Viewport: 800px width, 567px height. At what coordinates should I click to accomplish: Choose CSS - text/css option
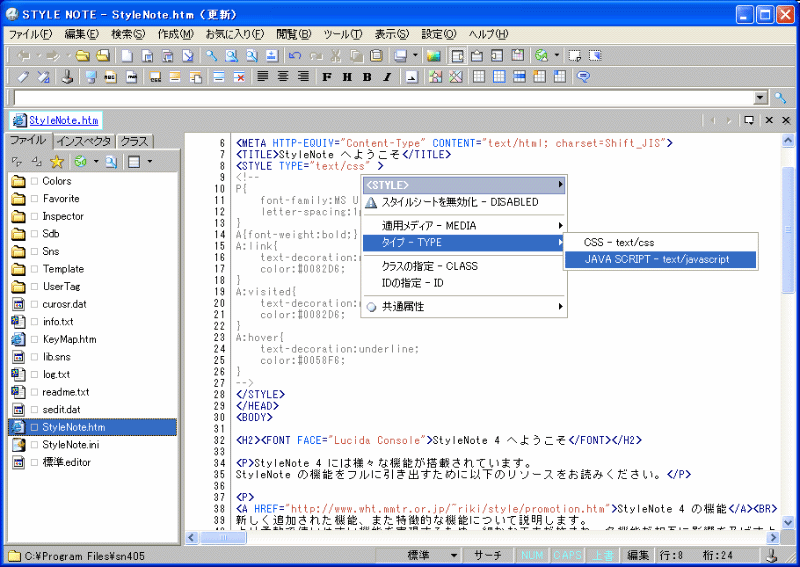660,242
